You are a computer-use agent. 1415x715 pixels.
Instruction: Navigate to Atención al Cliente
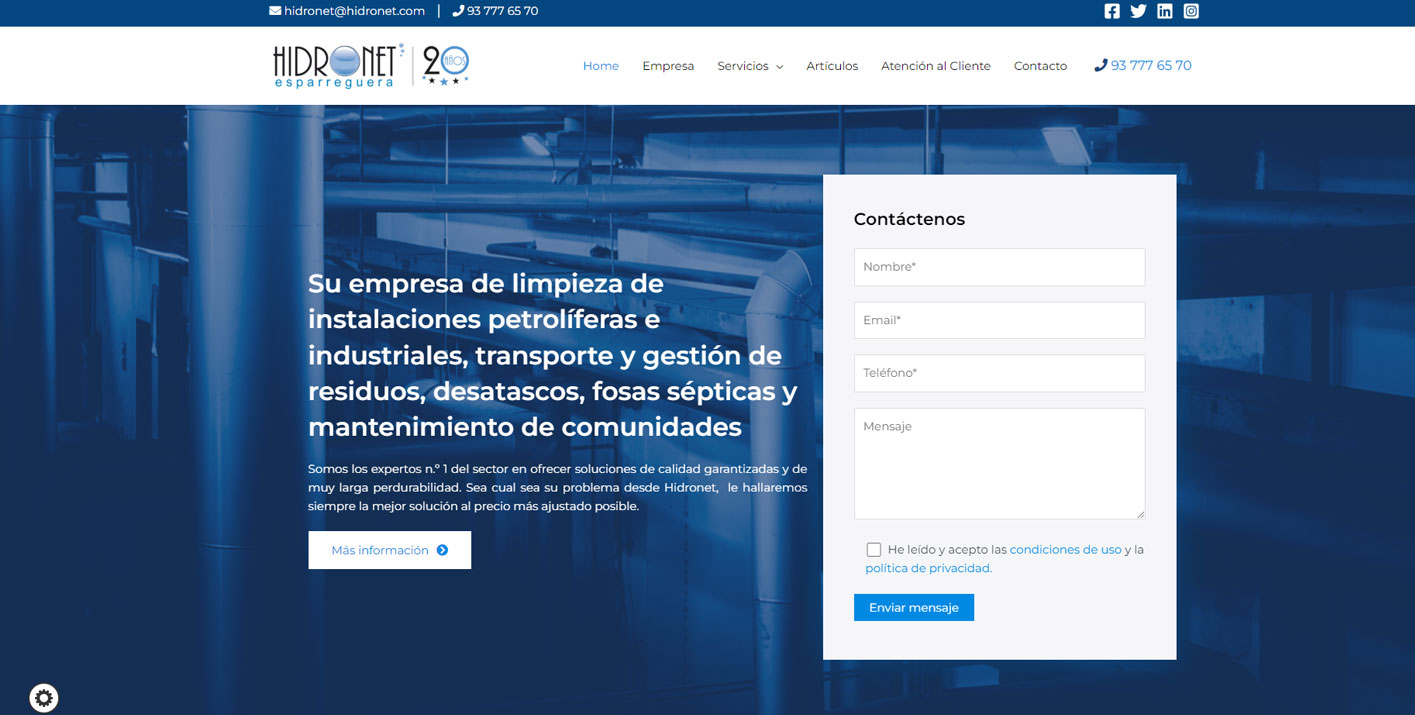pos(935,66)
